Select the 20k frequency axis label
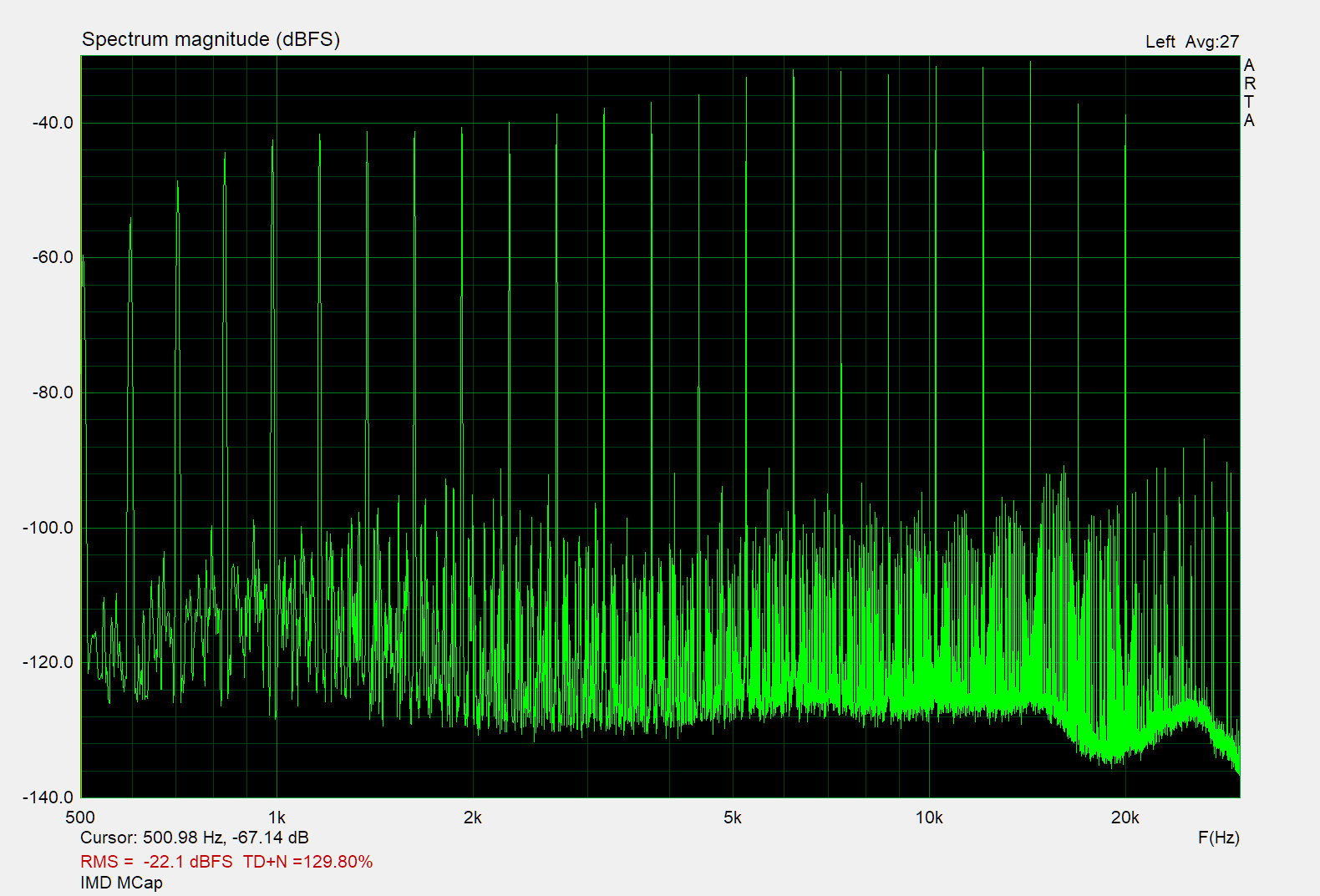 click(1125, 818)
